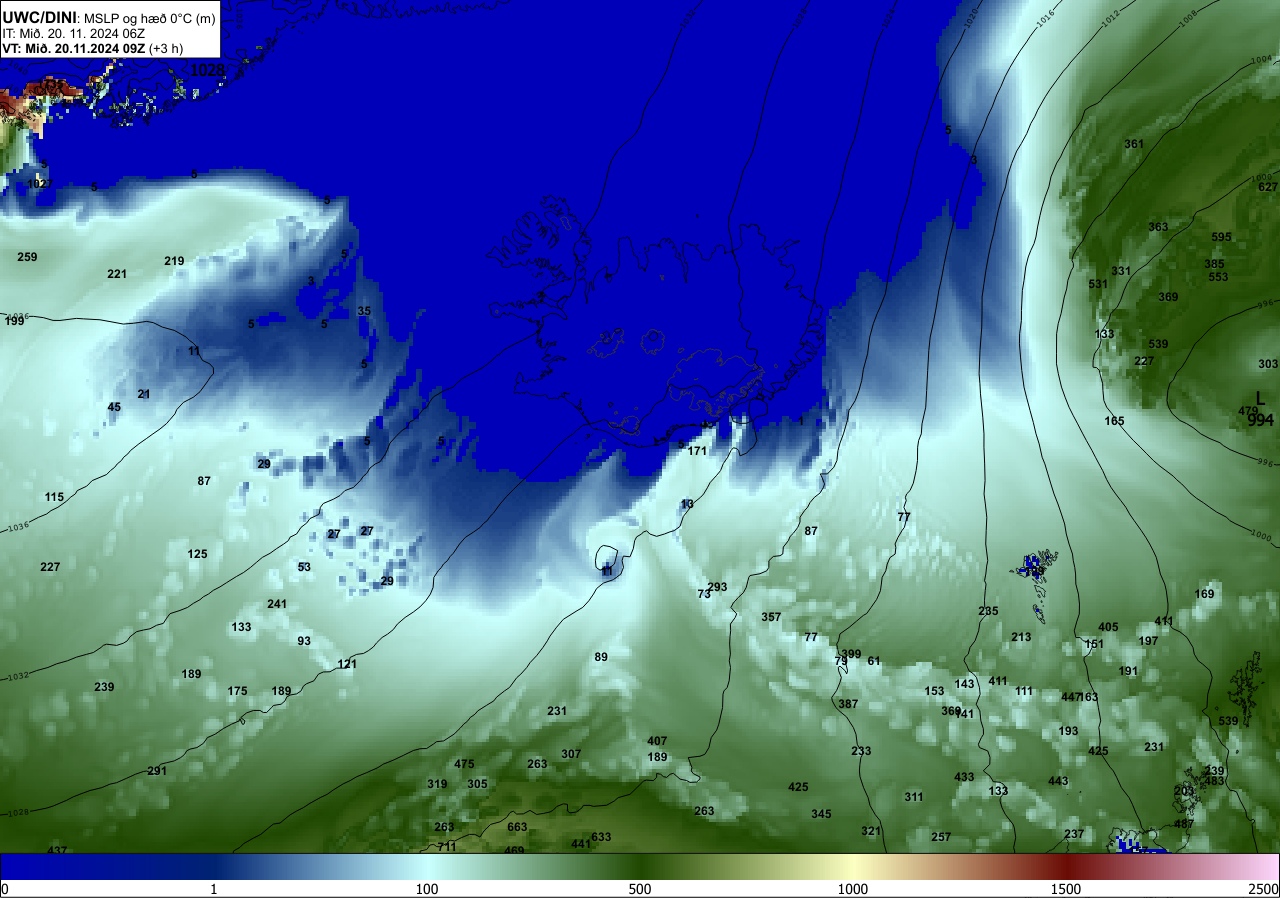Click the 291 height value
The image size is (1280, 898).
coord(157,771)
